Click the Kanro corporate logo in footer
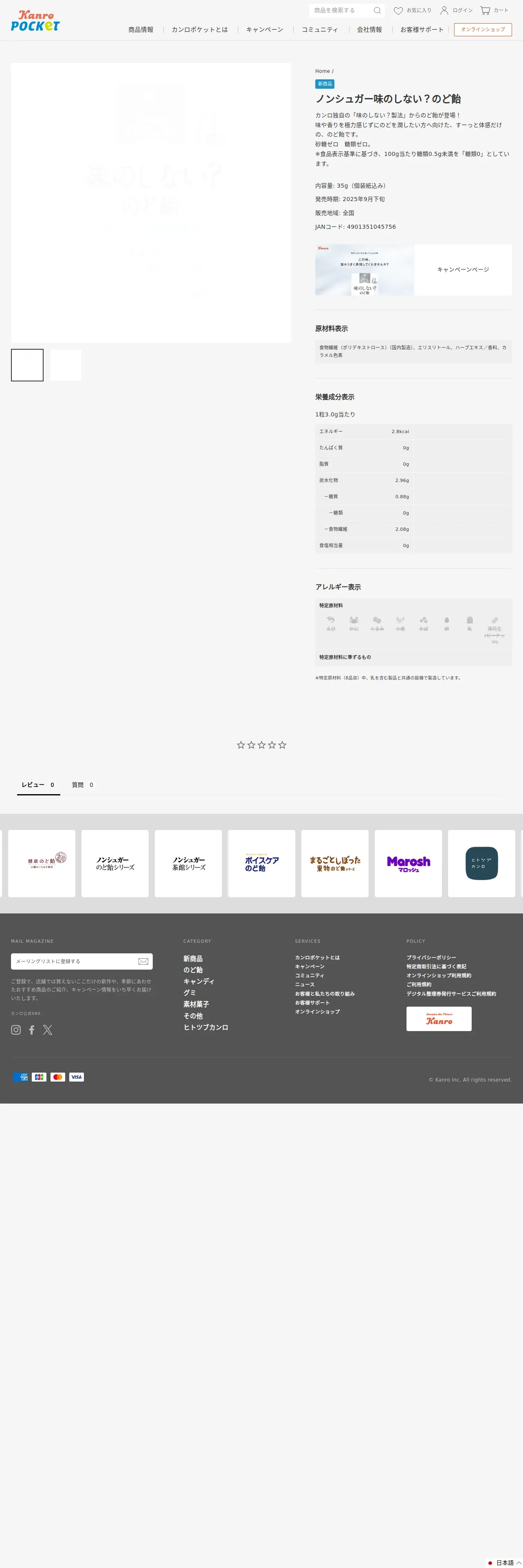 (439, 1019)
